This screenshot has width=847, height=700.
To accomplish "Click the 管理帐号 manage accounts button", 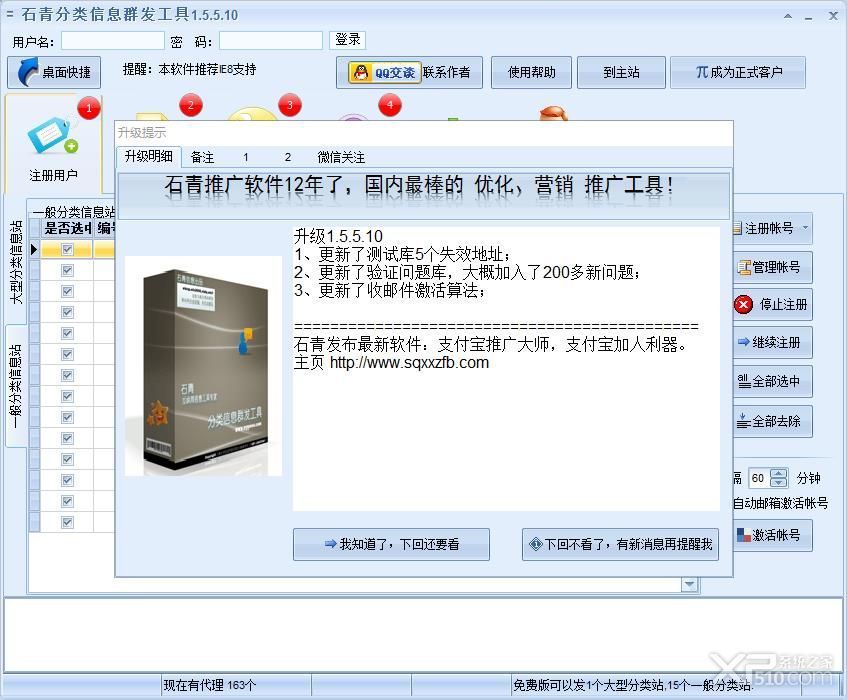I will pos(772,267).
